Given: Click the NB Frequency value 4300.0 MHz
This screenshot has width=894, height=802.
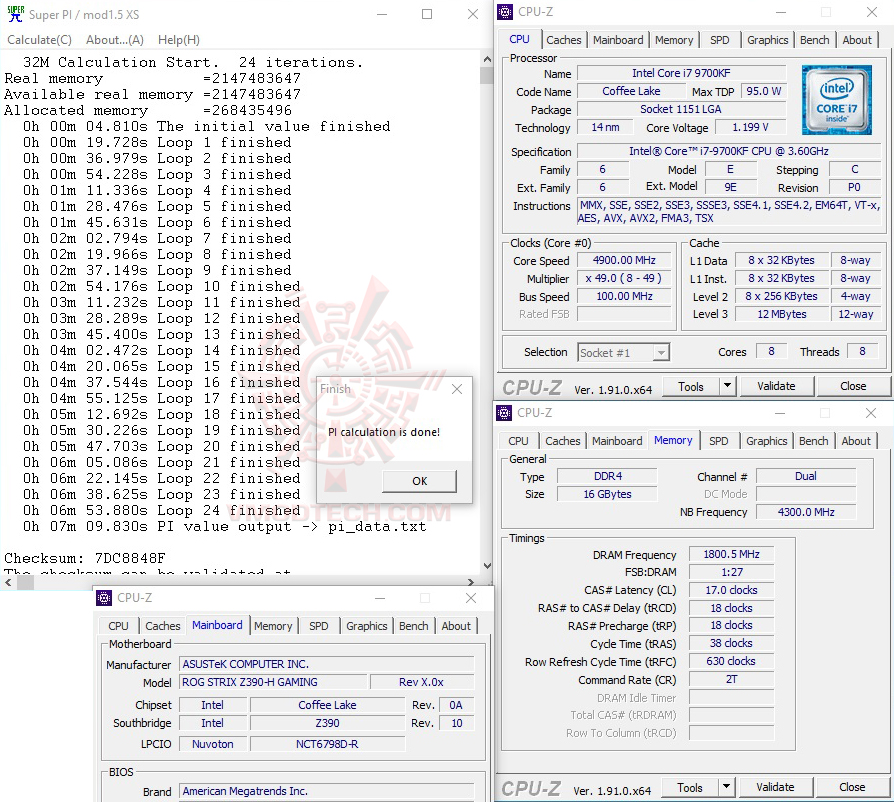Looking at the screenshot, I should click(x=806, y=512).
